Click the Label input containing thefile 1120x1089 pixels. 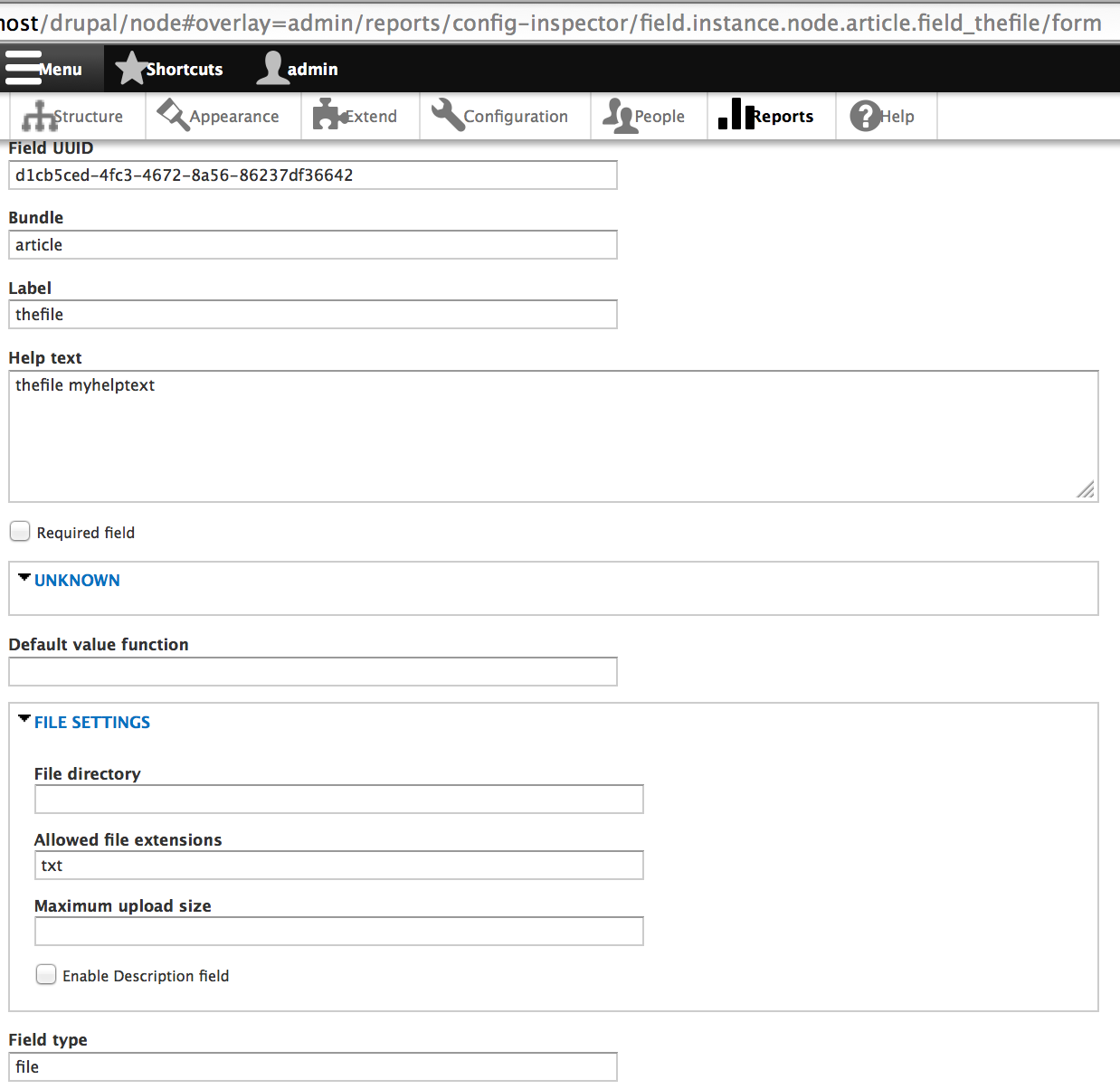(313, 315)
